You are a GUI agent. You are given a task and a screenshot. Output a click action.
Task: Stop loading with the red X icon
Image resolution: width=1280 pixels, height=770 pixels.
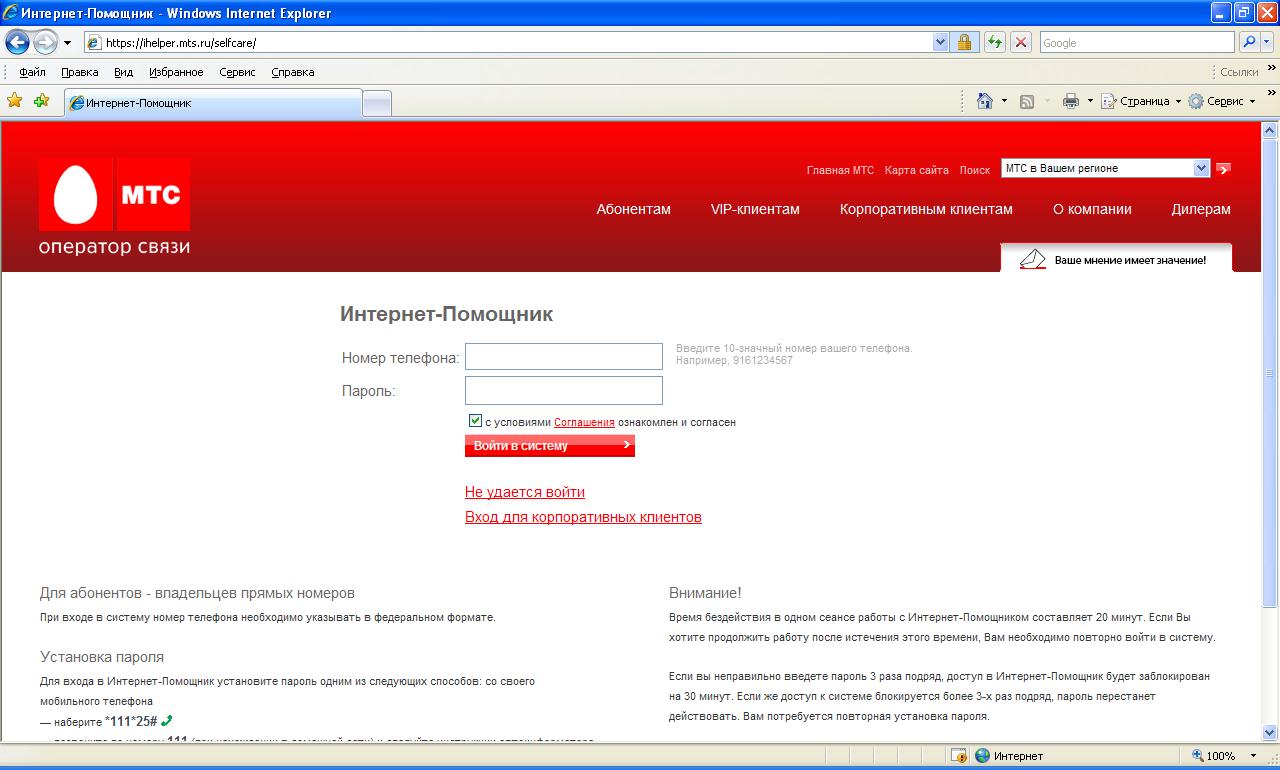(x=1021, y=43)
